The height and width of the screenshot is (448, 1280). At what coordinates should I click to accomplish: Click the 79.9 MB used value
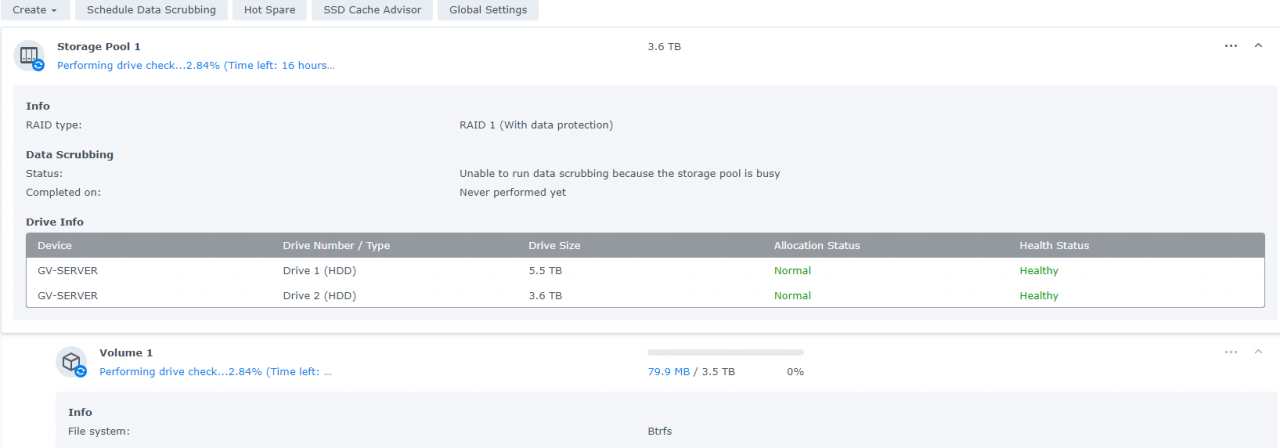(x=669, y=371)
